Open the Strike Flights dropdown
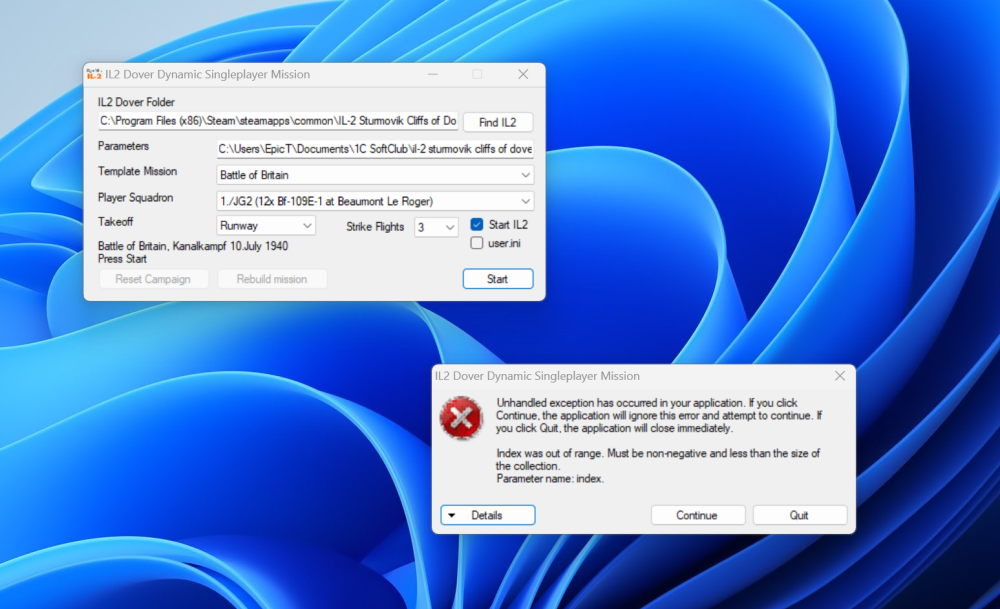The height and width of the screenshot is (609, 1000). [448, 227]
